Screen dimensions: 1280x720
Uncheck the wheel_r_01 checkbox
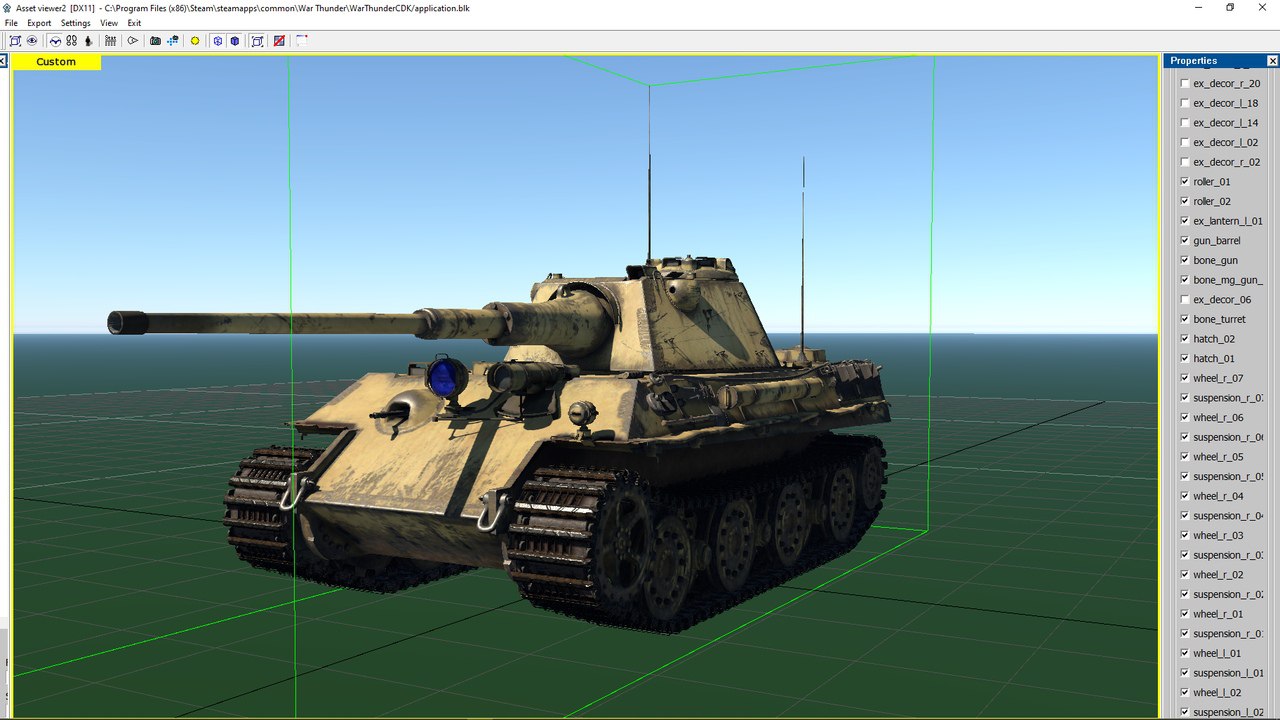pos(1185,615)
